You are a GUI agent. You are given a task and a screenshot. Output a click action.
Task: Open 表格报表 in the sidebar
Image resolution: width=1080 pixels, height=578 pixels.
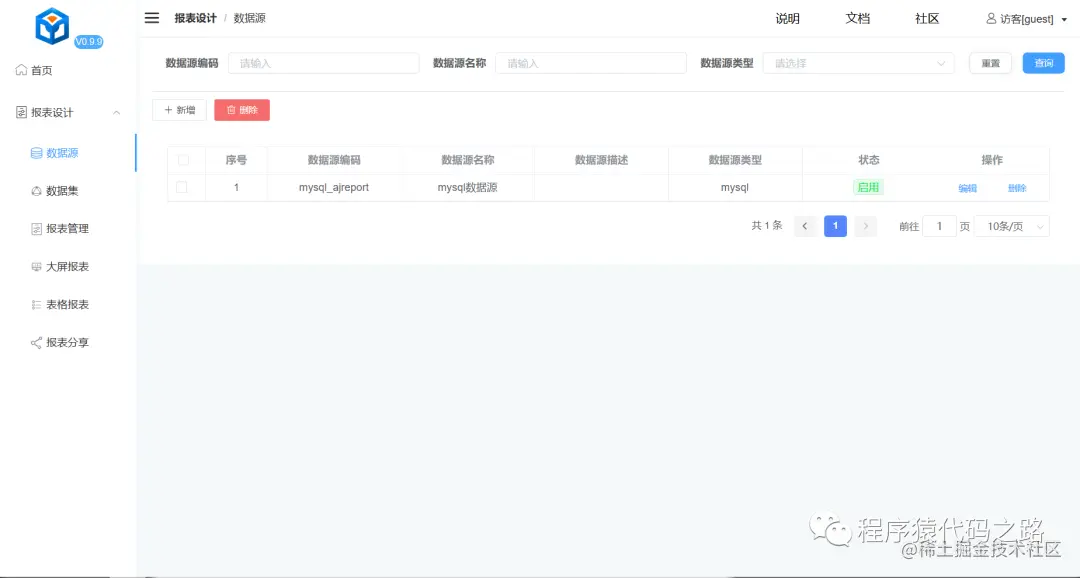[68, 305]
